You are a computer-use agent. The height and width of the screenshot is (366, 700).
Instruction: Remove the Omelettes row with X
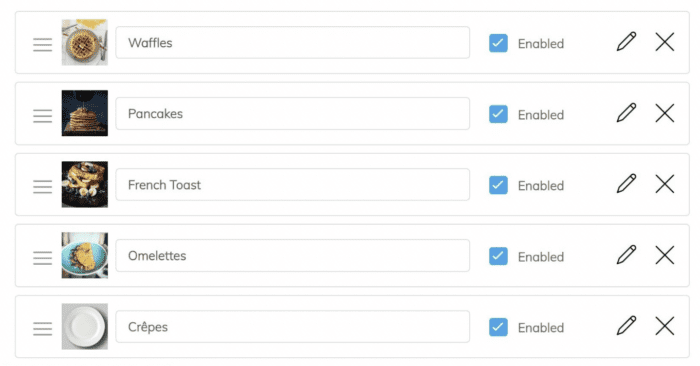pyautogui.click(x=665, y=255)
